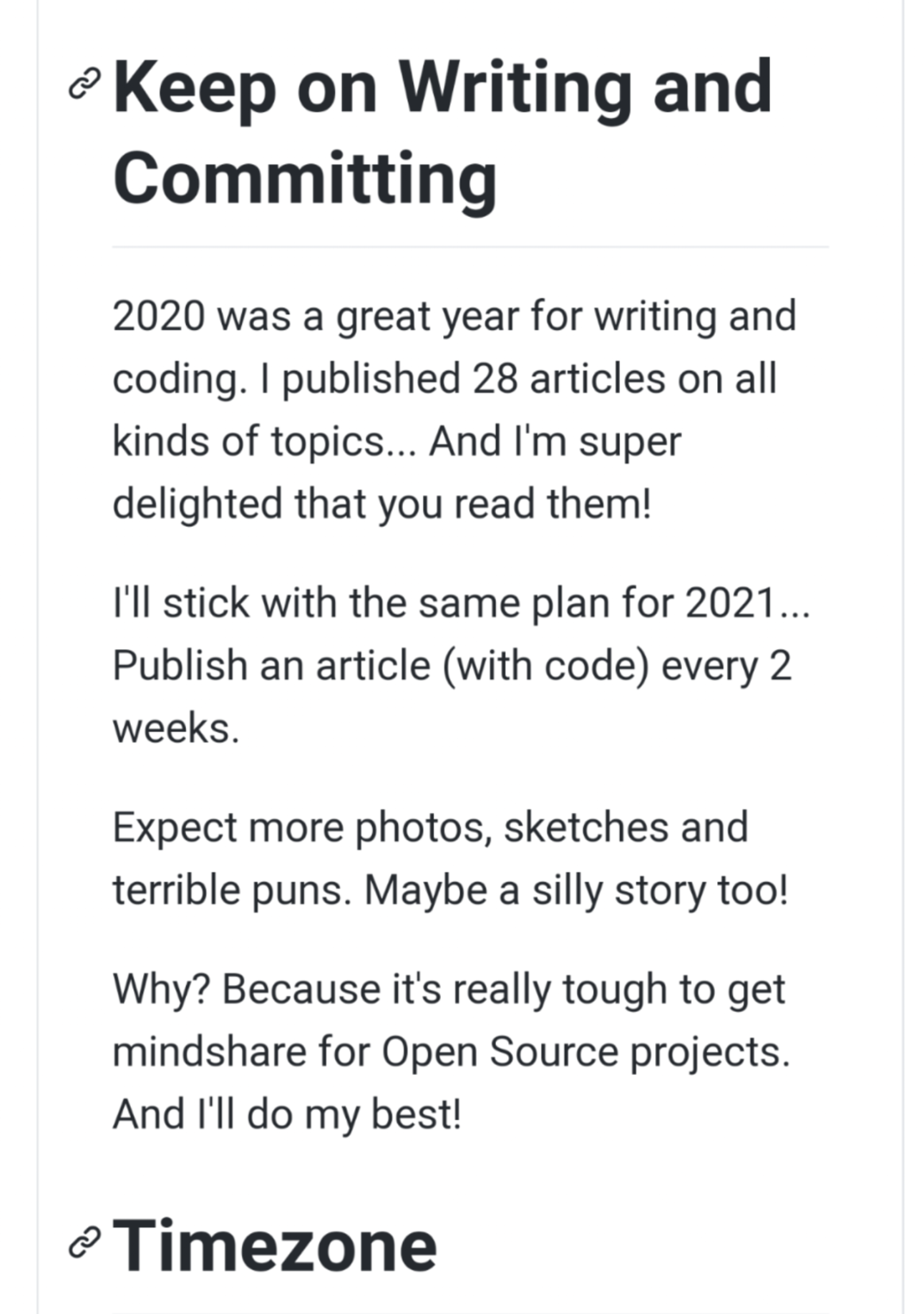Viewport: 924px width, 1314px height.
Task: Click the phrase 'Open Source projects'
Action: click(x=583, y=1052)
